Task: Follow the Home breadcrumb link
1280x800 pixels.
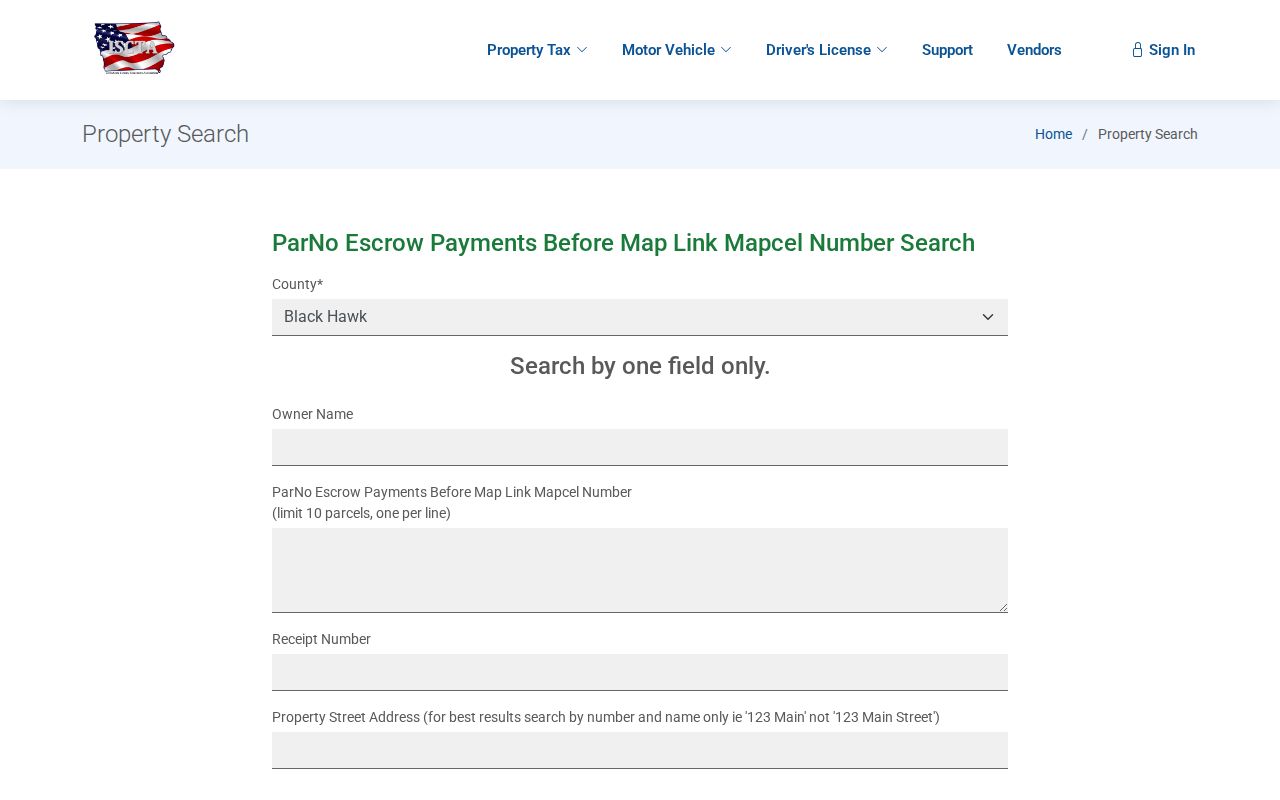Action: [1053, 134]
